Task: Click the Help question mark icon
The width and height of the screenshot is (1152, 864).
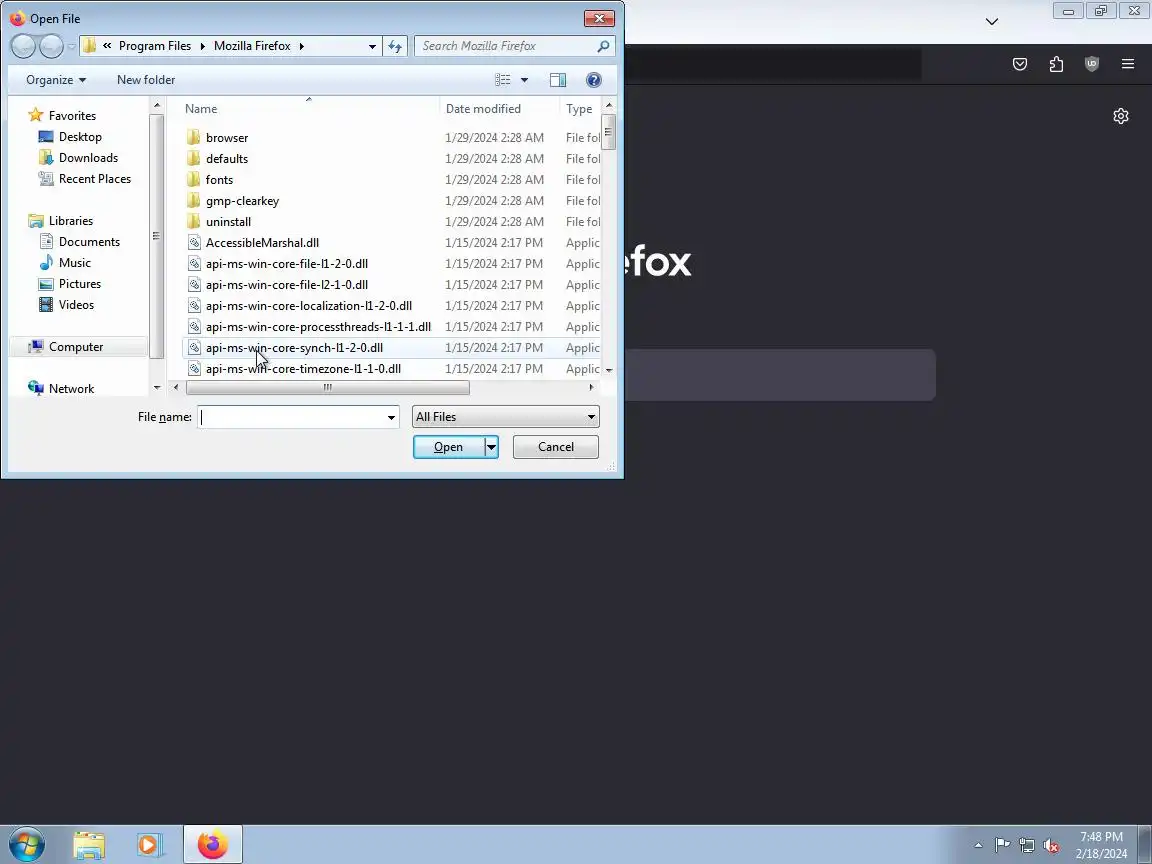Action: point(594,79)
